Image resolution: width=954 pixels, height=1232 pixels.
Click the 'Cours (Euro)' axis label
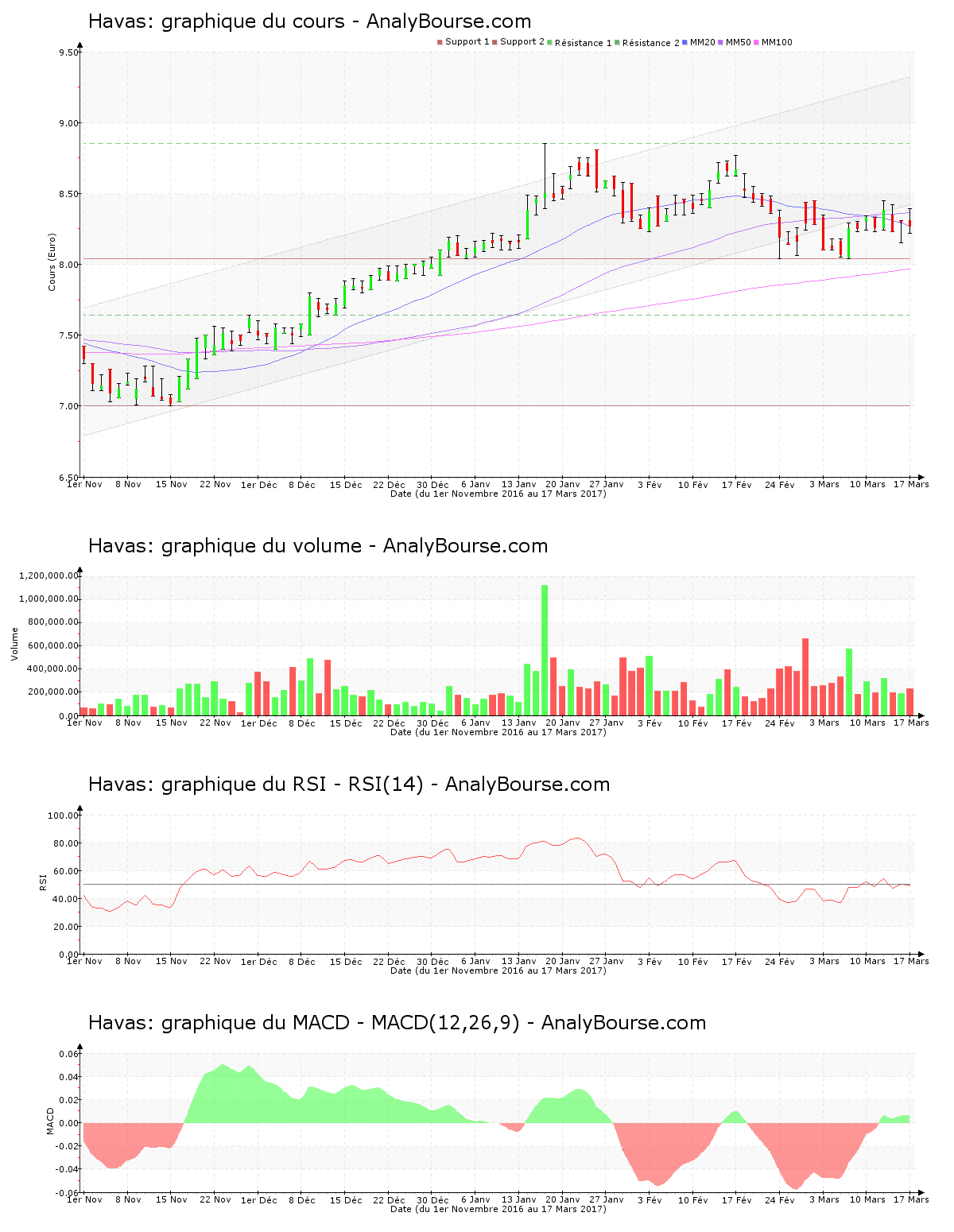(52, 262)
